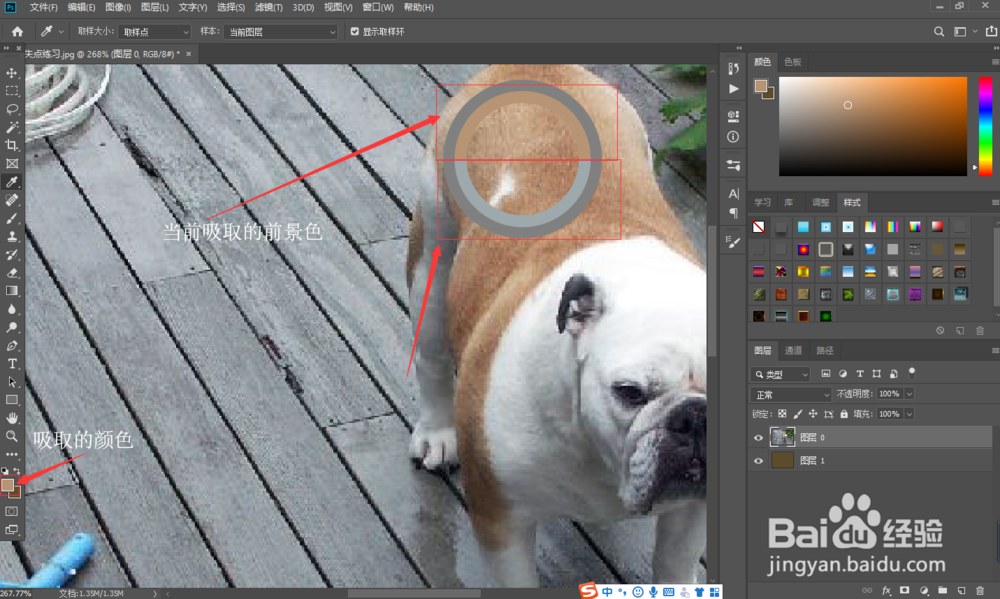The height and width of the screenshot is (599, 1000).
Task: Select the Dodge tool
Action: click(11, 327)
